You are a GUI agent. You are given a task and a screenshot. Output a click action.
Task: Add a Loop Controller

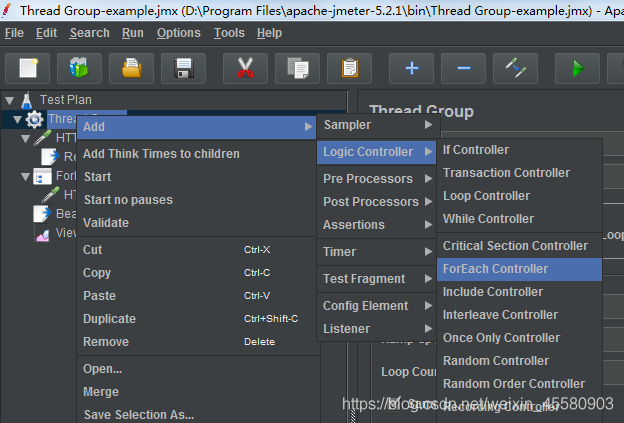[519, 196]
